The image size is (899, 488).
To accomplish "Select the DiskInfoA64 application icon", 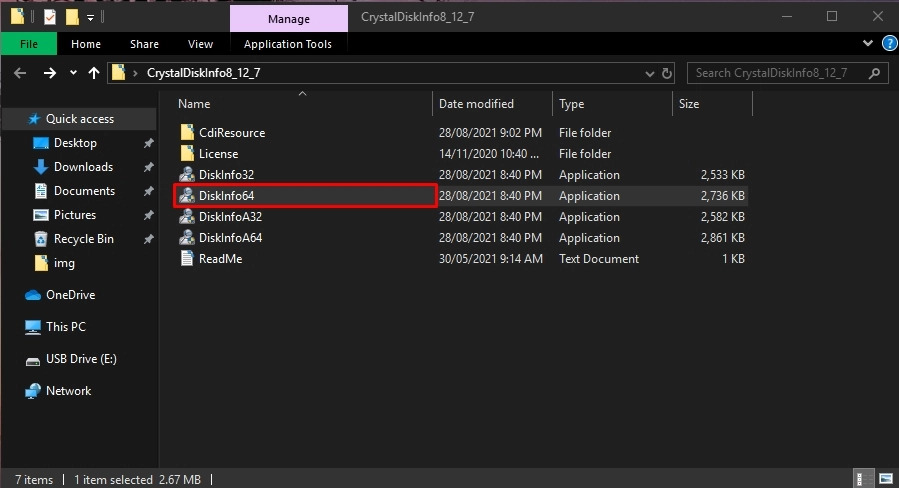I will click(x=187, y=237).
